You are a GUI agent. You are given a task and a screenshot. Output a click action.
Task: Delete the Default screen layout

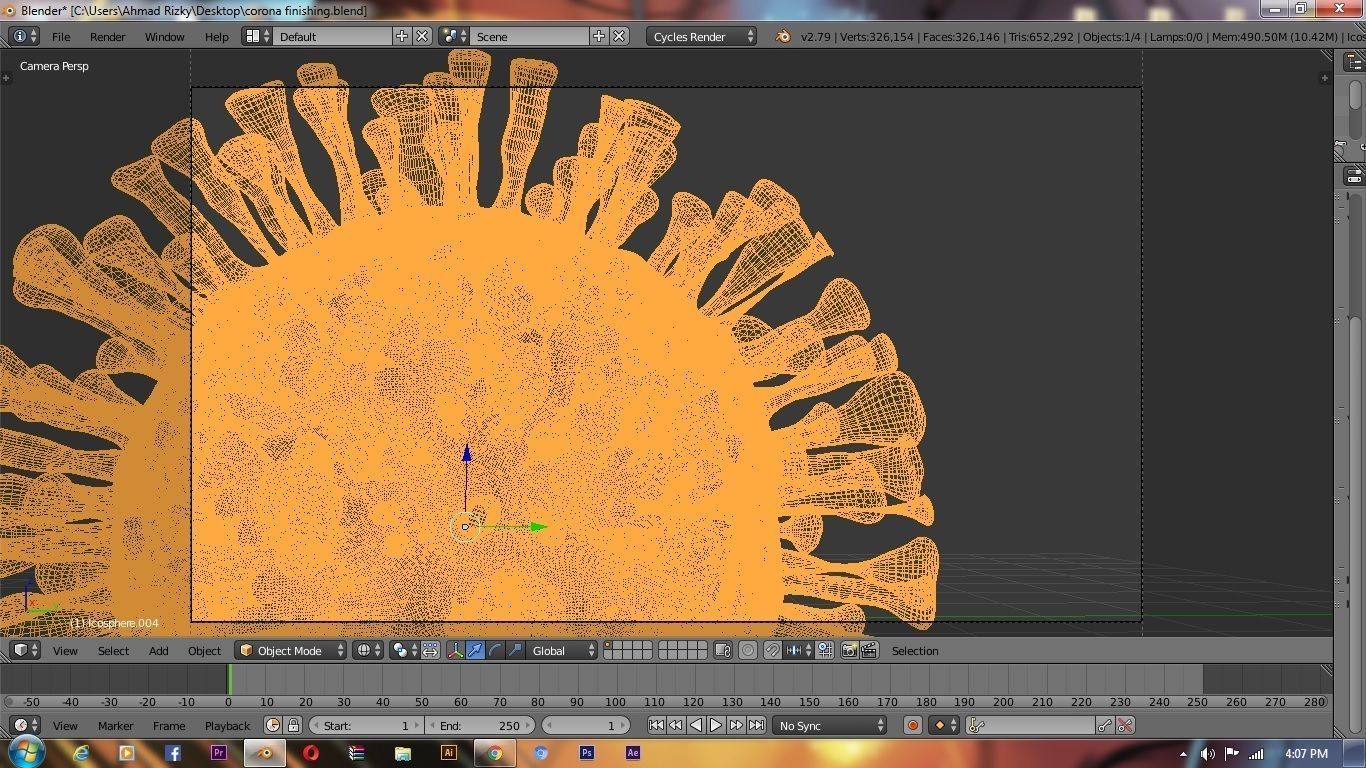click(x=422, y=36)
